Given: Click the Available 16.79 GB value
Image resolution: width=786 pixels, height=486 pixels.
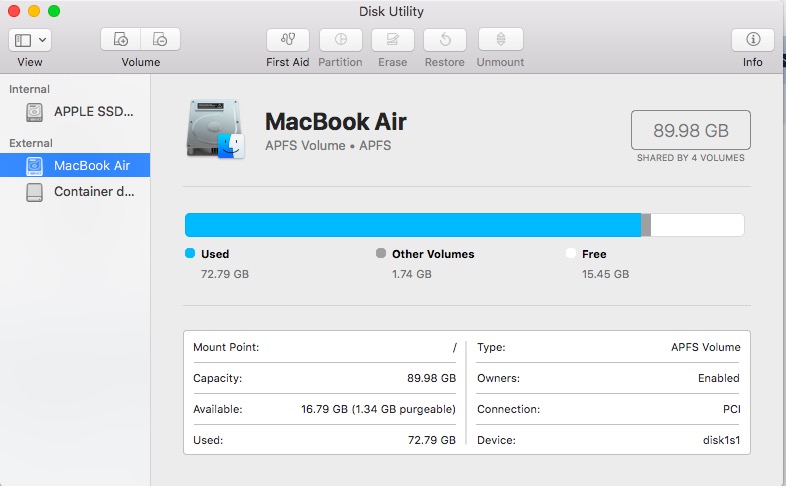Looking at the screenshot, I should [x=378, y=409].
